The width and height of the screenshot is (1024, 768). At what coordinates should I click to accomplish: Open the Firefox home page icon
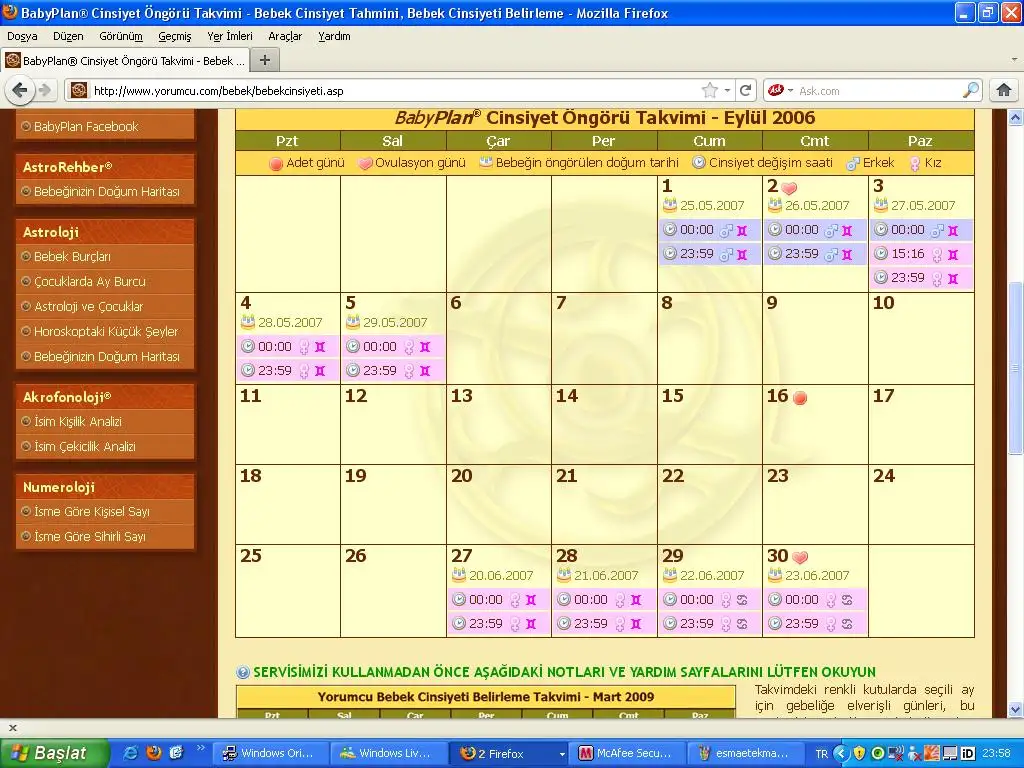tap(1004, 90)
